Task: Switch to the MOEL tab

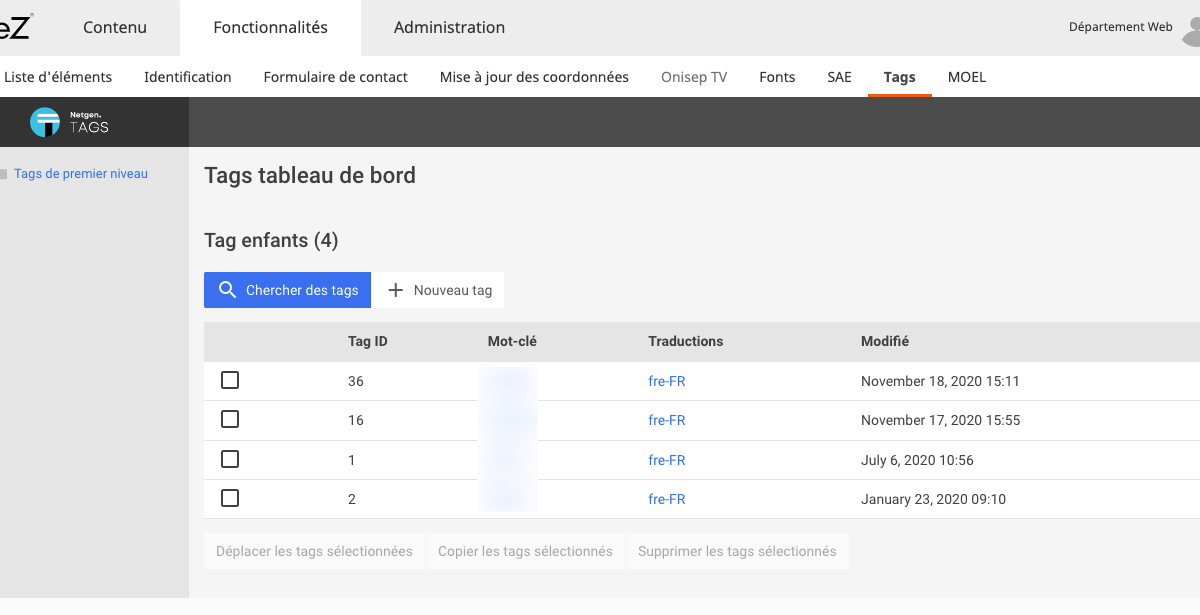Action: pyautogui.click(x=966, y=76)
